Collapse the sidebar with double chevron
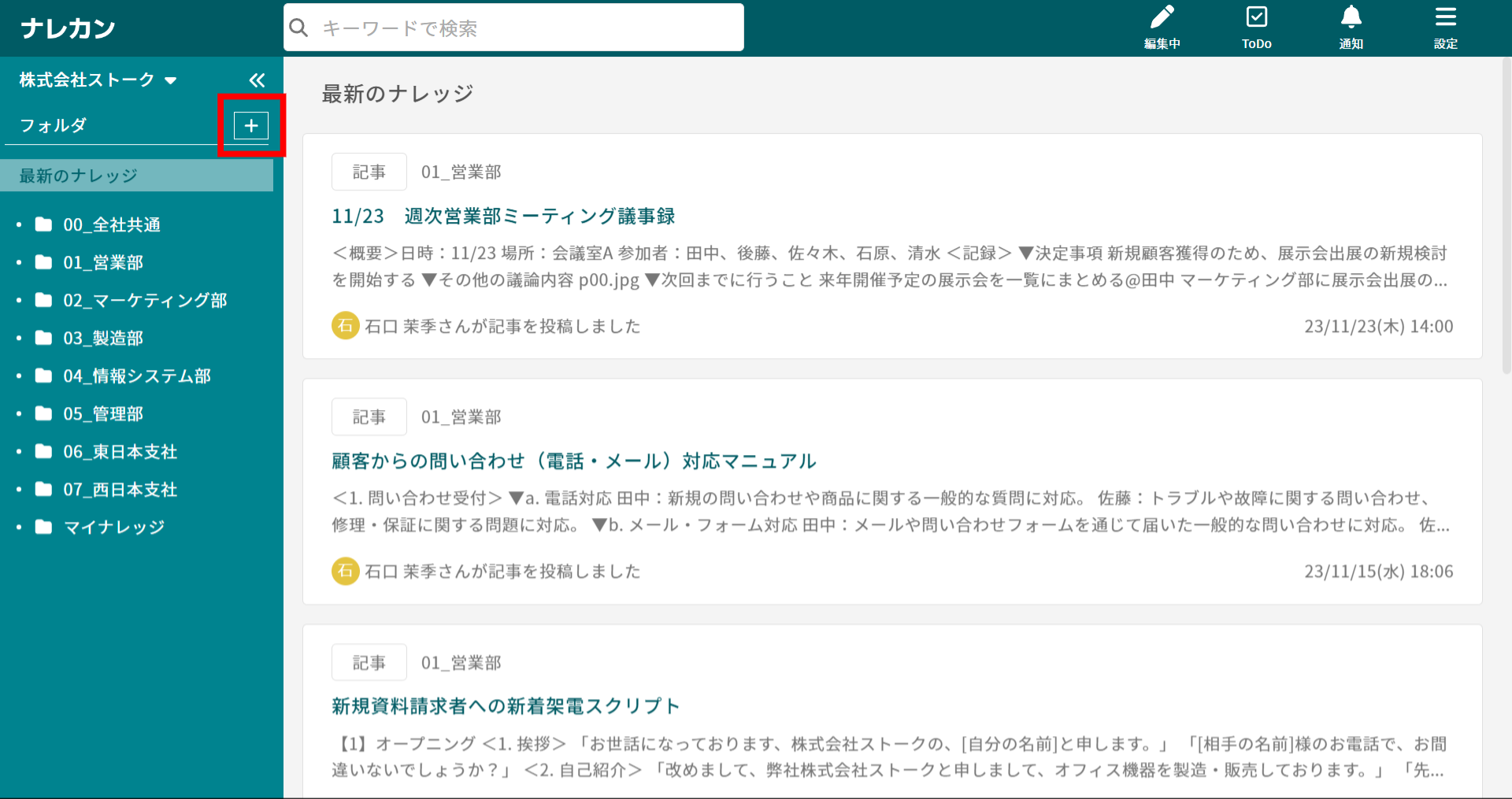 [x=257, y=80]
